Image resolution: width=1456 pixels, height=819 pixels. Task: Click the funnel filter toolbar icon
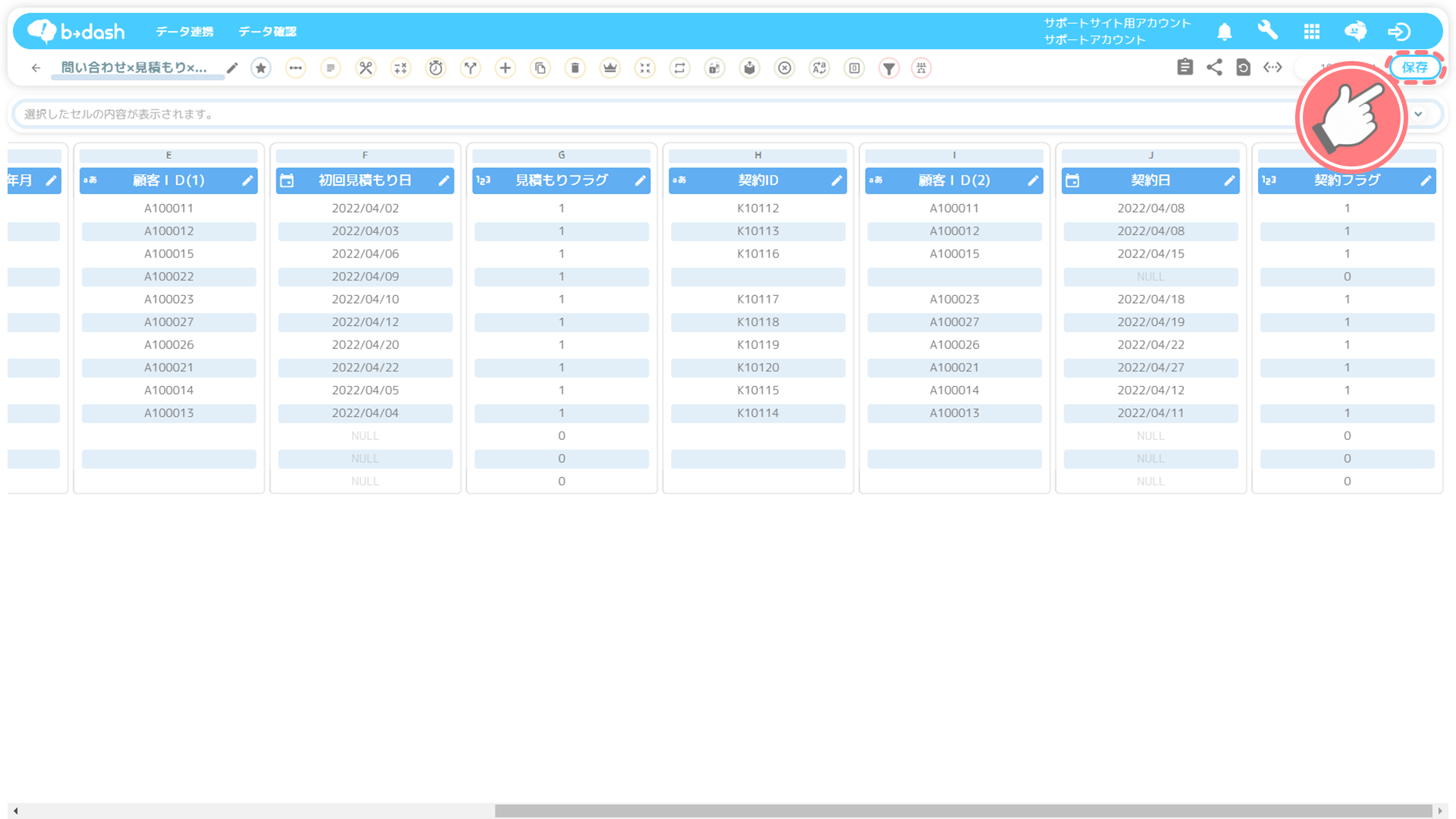tap(889, 69)
